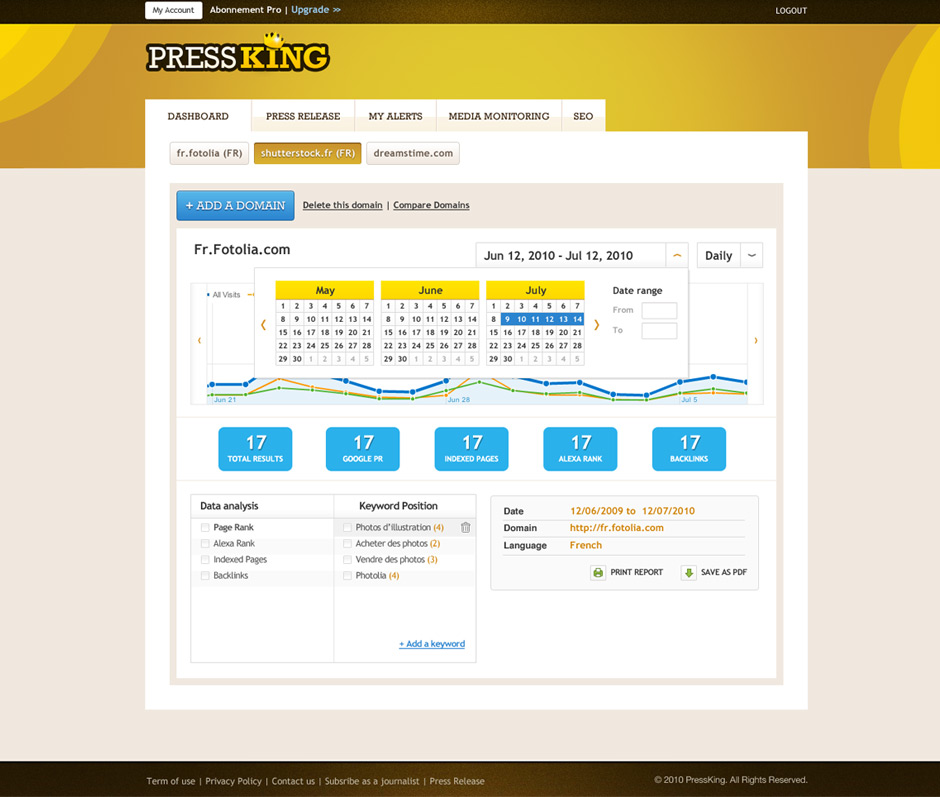Click Save as PDF label
This screenshot has width=940, height=797.
coord(724,573)
